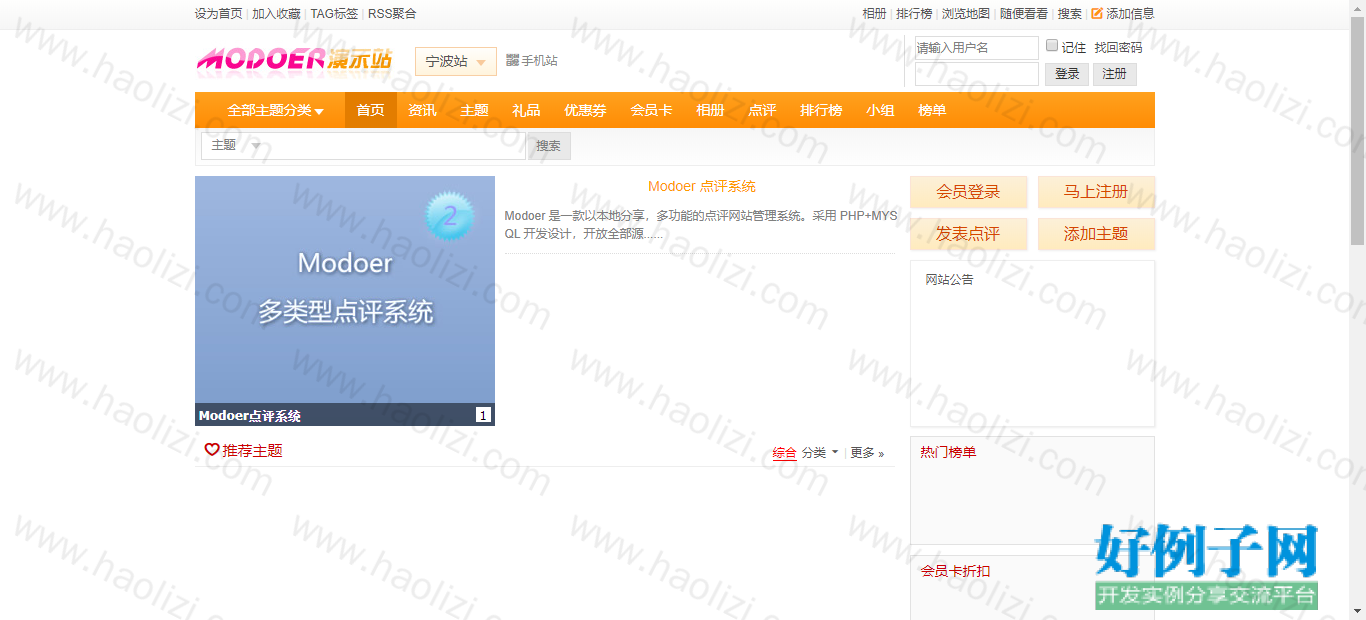Click the 浏览地图 link
Screen dimensions: 1366x620
click(x=966, y=14)
